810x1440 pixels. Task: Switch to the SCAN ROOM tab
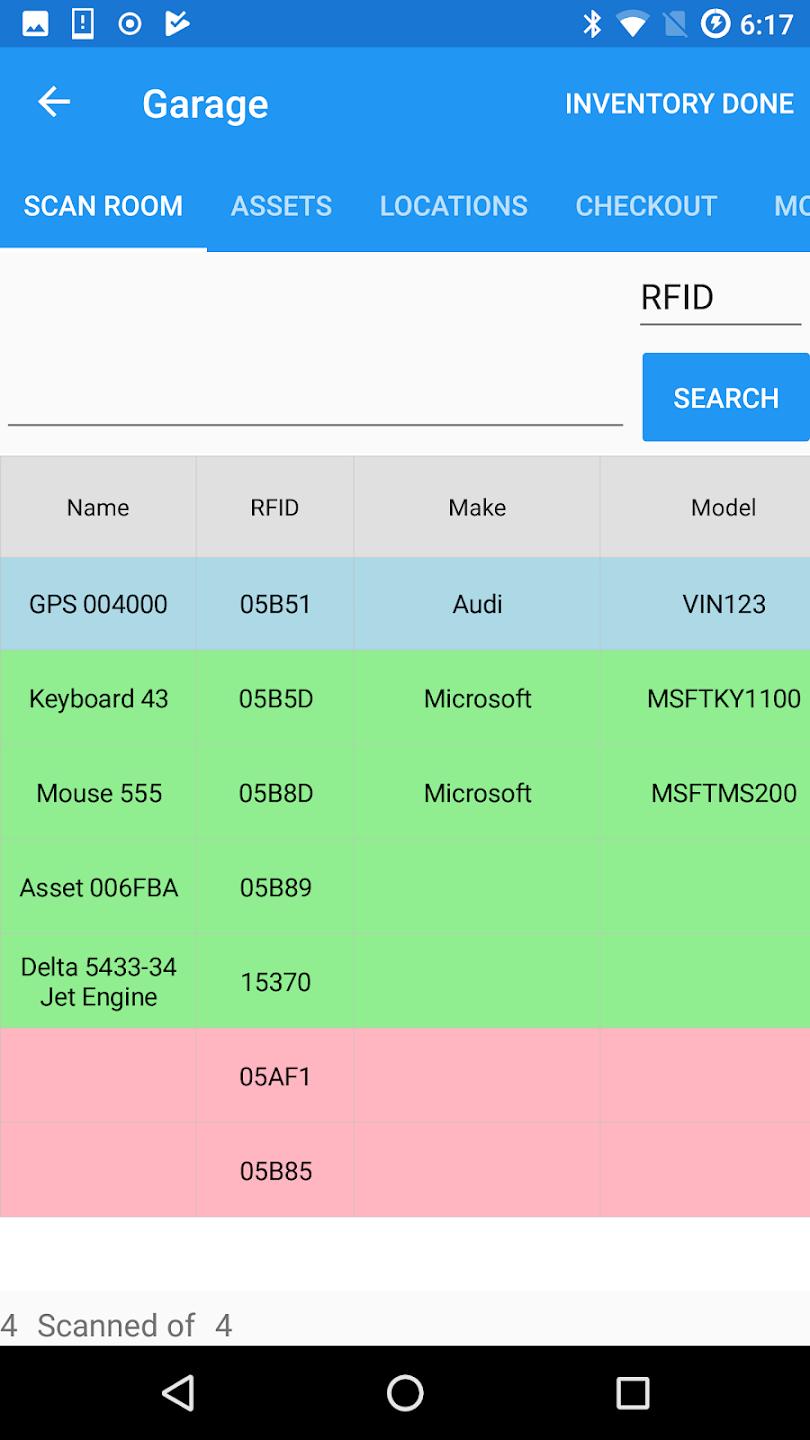[103, 205]
